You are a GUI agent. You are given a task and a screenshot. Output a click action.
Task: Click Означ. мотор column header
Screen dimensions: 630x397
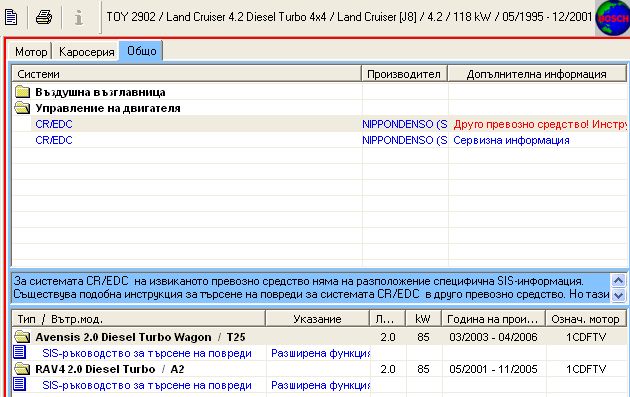(x=585, y=319)
